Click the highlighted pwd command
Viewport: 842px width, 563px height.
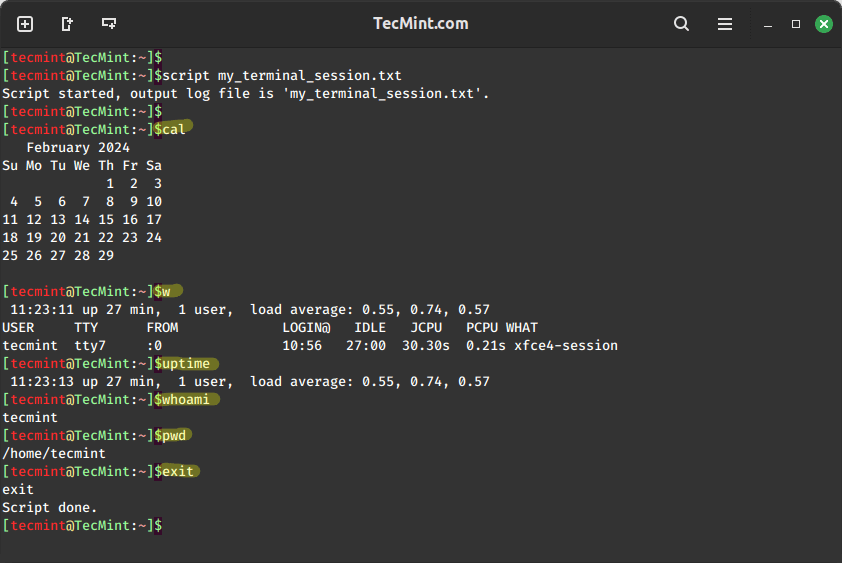pos(174,436)
